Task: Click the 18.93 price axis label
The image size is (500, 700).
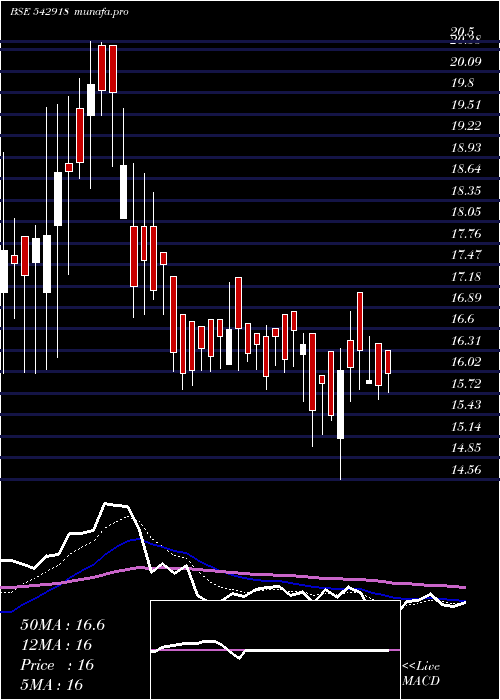Action: coord(466,148)
